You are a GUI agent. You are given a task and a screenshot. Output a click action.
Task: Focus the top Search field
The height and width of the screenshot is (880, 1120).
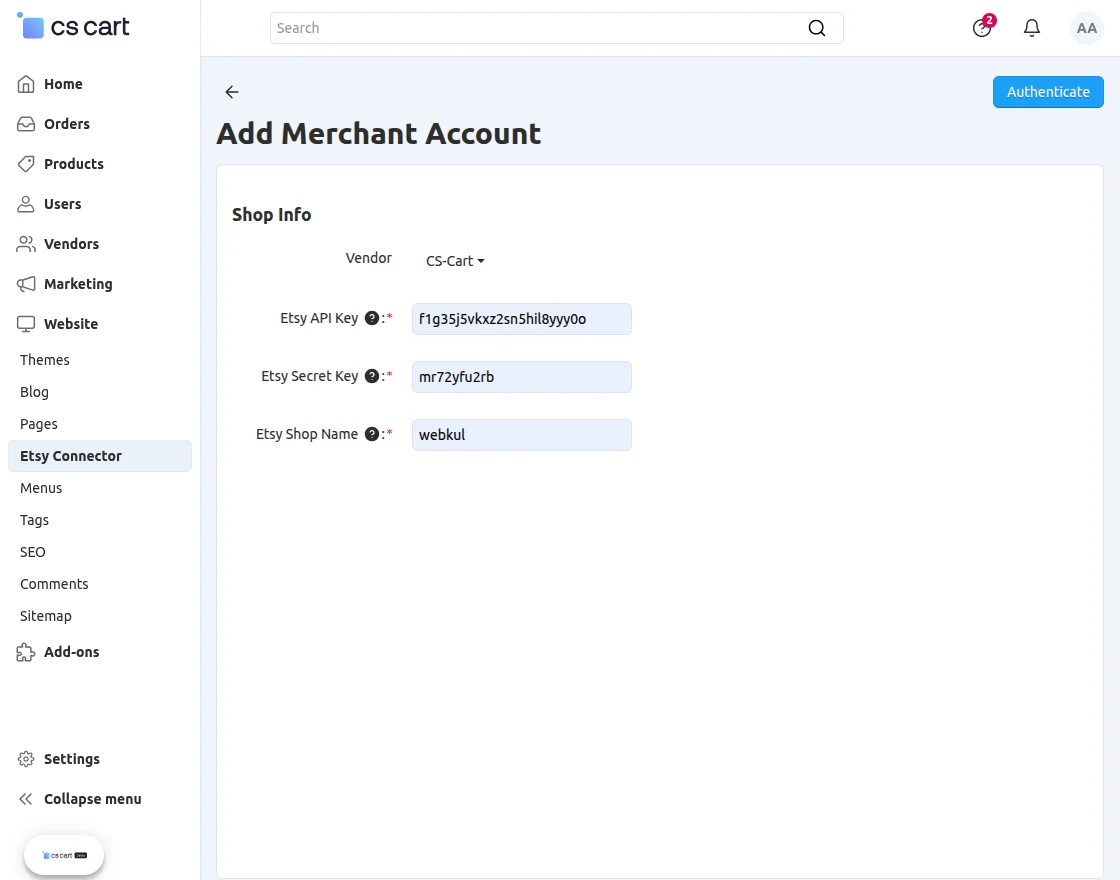556,28
